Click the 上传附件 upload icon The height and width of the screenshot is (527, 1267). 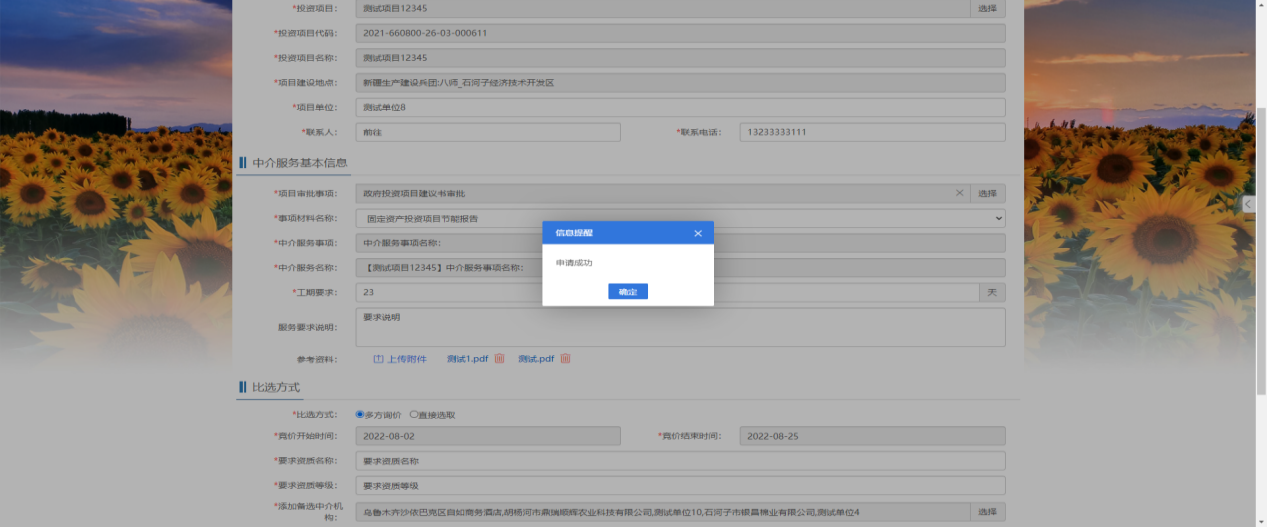pyautogui.click(x=378, y=359)
